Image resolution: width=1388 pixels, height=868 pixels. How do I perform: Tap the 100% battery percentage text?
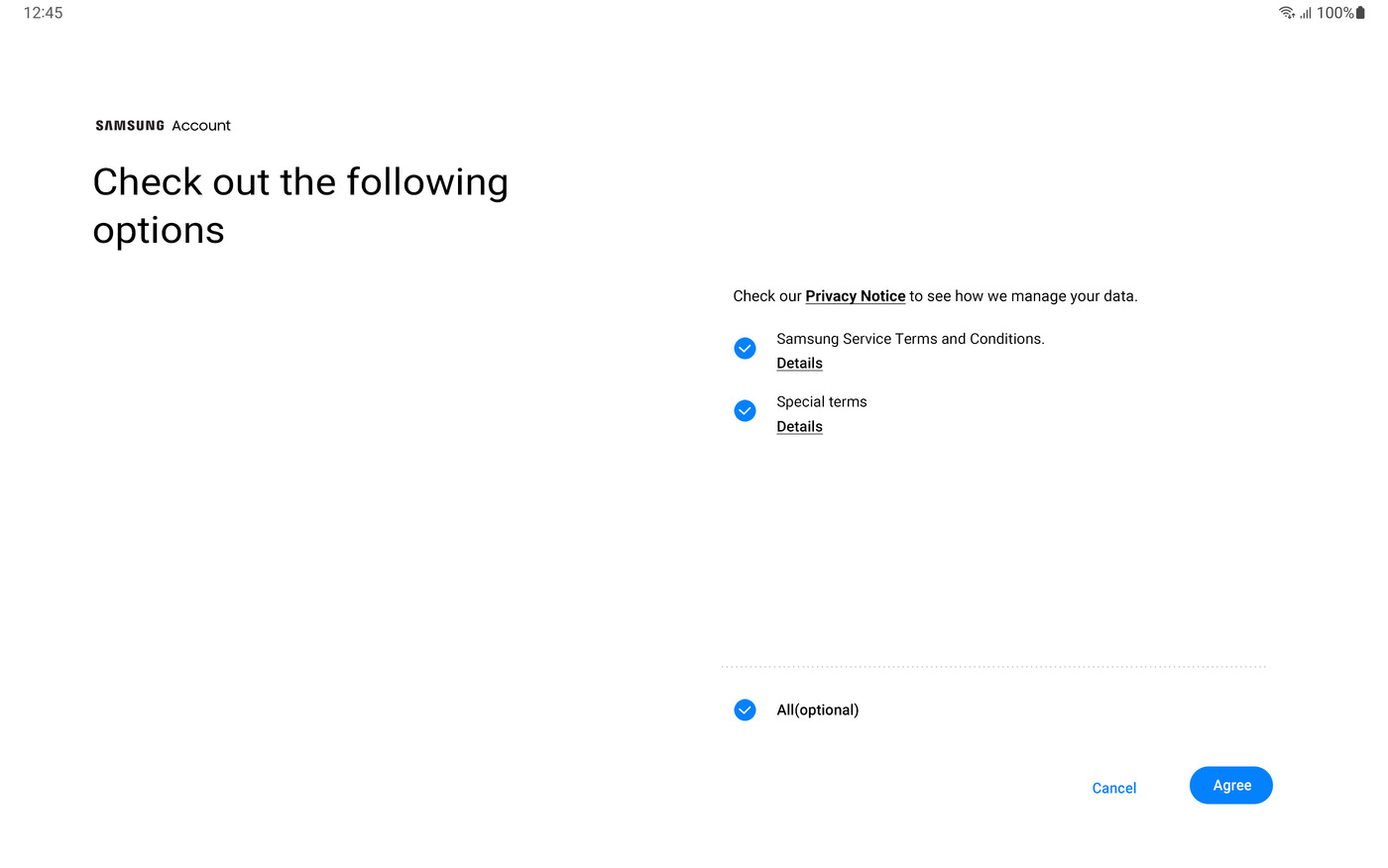tap(1334, 13)
